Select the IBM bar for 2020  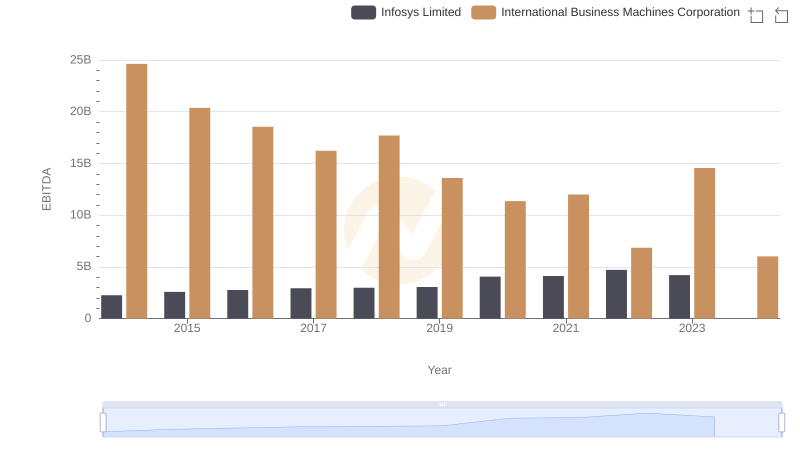tap(515, 260)
